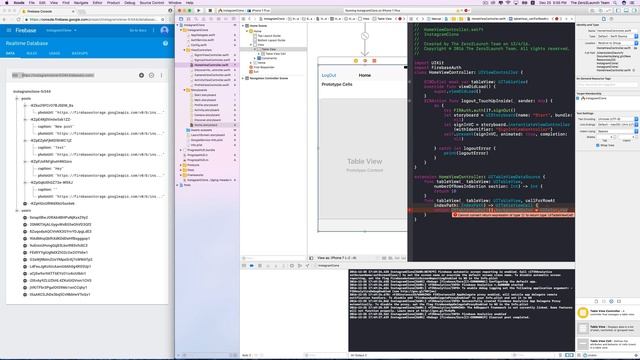Expand Navigation Controller Scene in outline
The width and height of the screenshot is (640, 360).
coord(243,78)
